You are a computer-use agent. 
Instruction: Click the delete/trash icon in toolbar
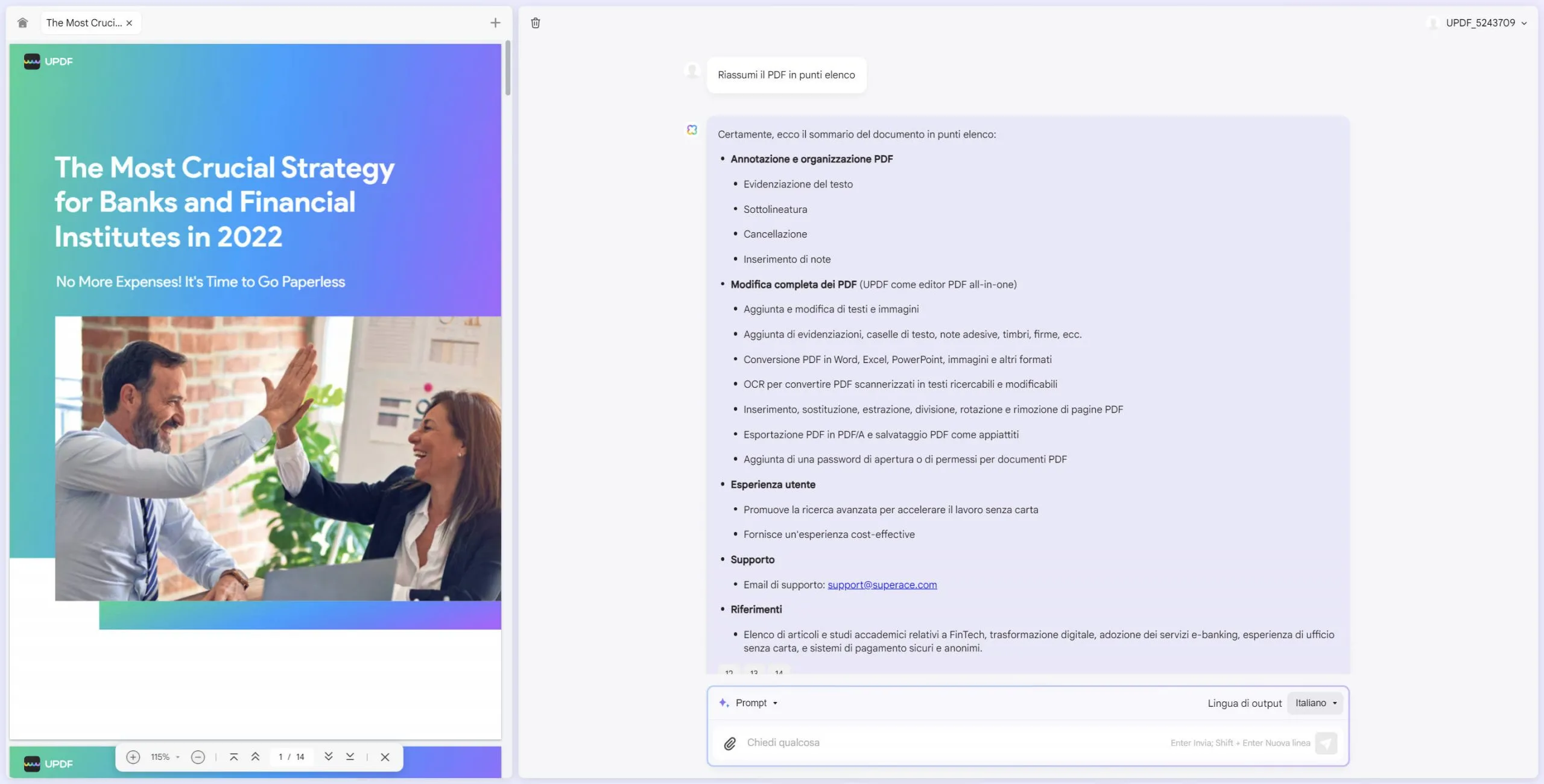pos(535,22)
